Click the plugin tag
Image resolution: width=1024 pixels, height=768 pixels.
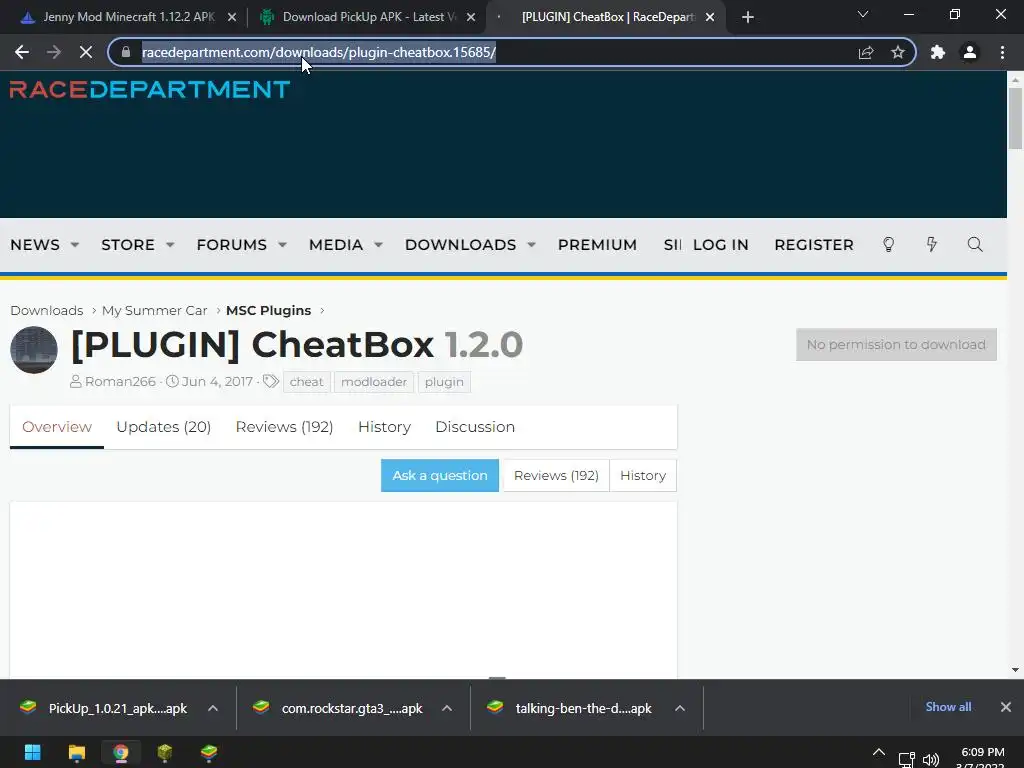[444, 382]
